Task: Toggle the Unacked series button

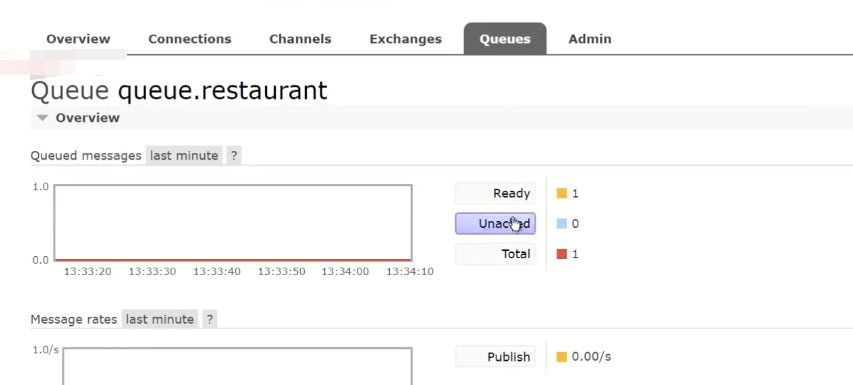Action: pyautogui.click(x=495, y=223)
